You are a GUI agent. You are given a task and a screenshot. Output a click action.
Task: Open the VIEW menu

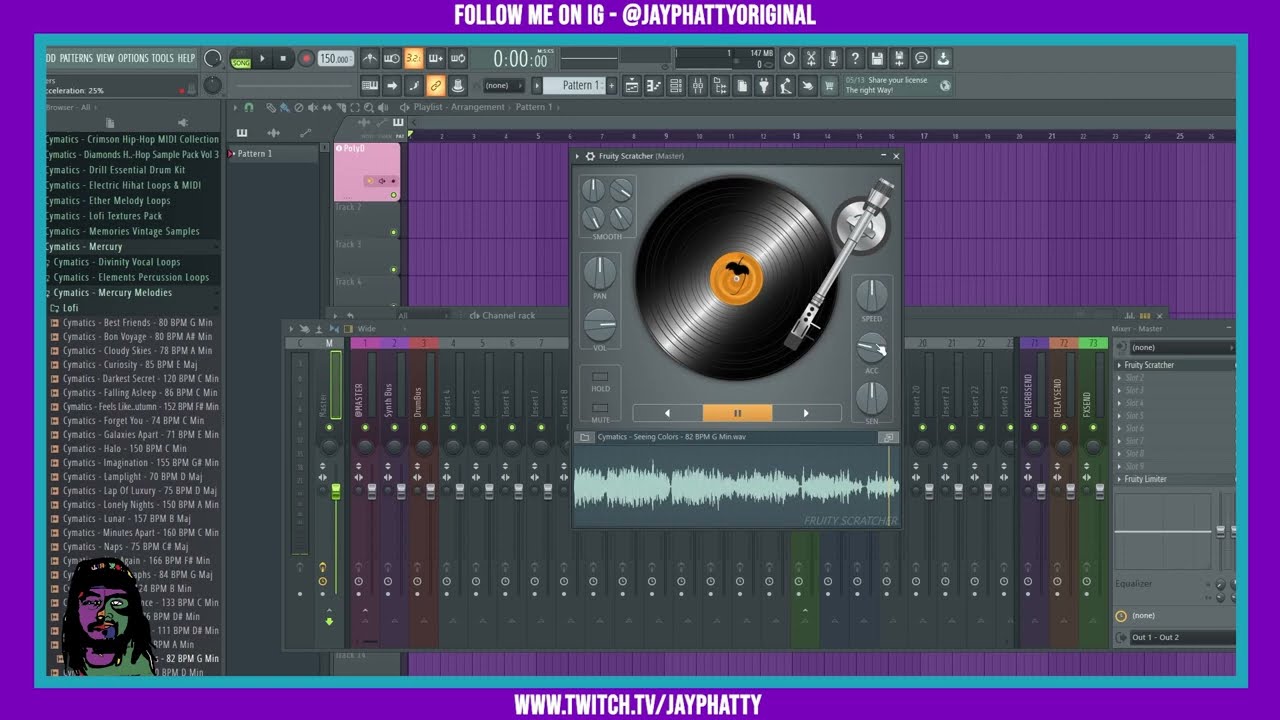(105, 58)
